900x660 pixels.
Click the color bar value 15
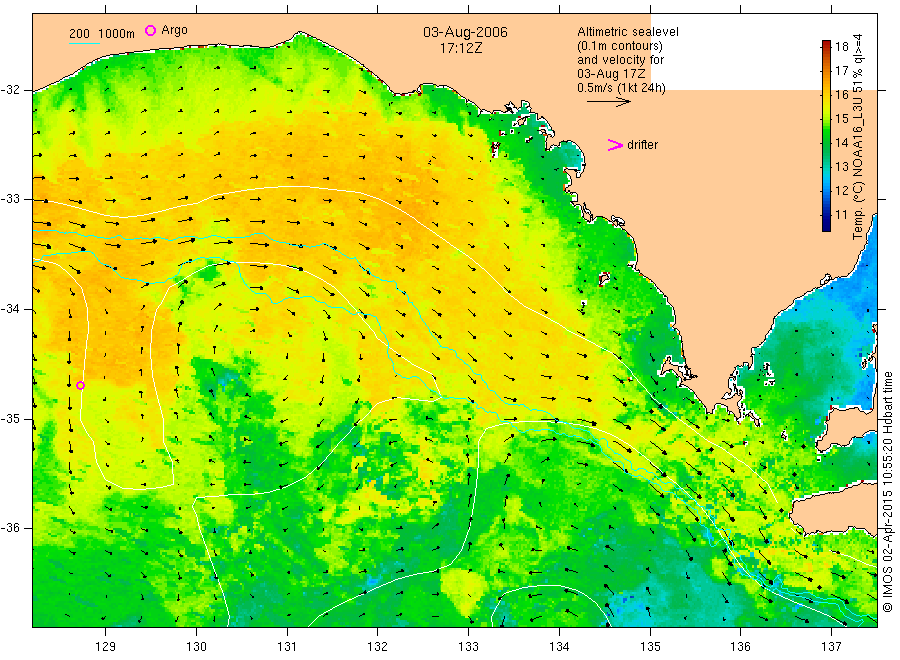click(841, 119)
